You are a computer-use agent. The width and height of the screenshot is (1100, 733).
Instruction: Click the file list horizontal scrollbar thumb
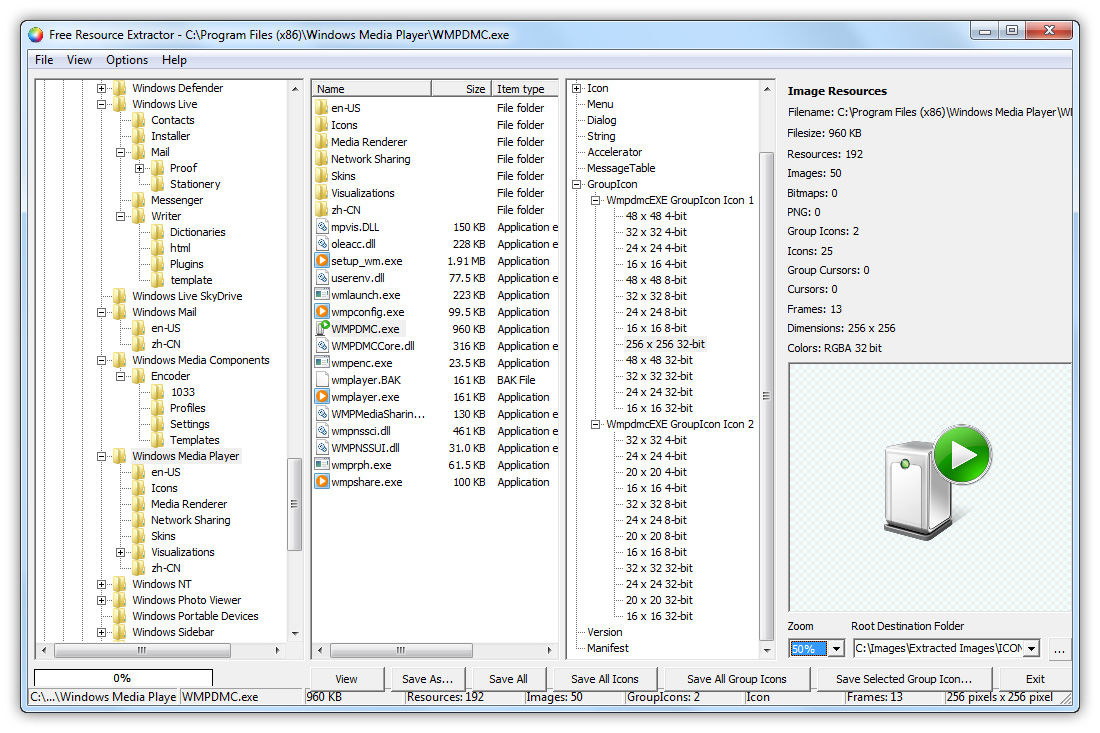coord(401,650)
